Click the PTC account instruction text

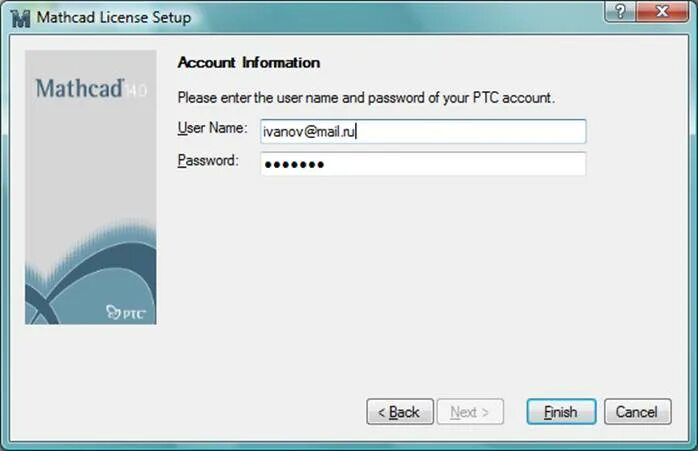pyautogui.click(x=366, y=98)
